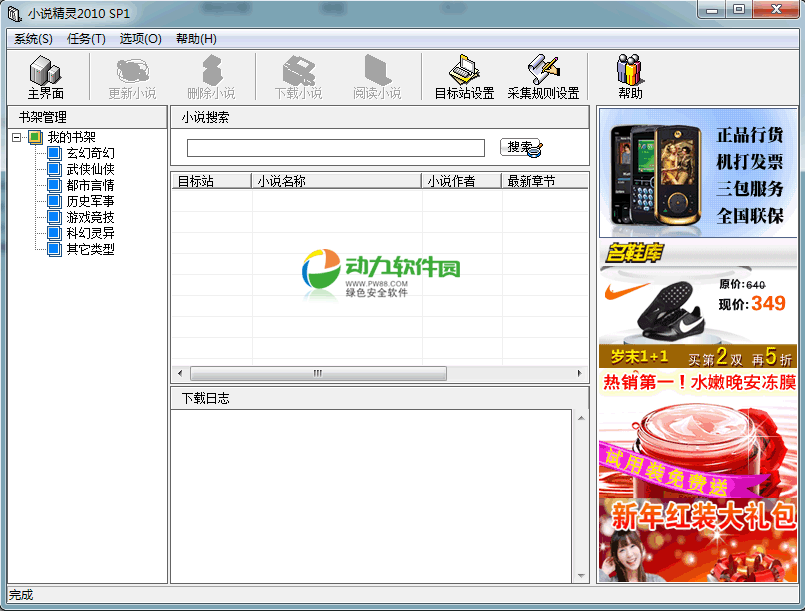The height and width of the screenshot is (611, 805).
Task: Click the 下载小说 toolbar icon
Action: [298, 77]
